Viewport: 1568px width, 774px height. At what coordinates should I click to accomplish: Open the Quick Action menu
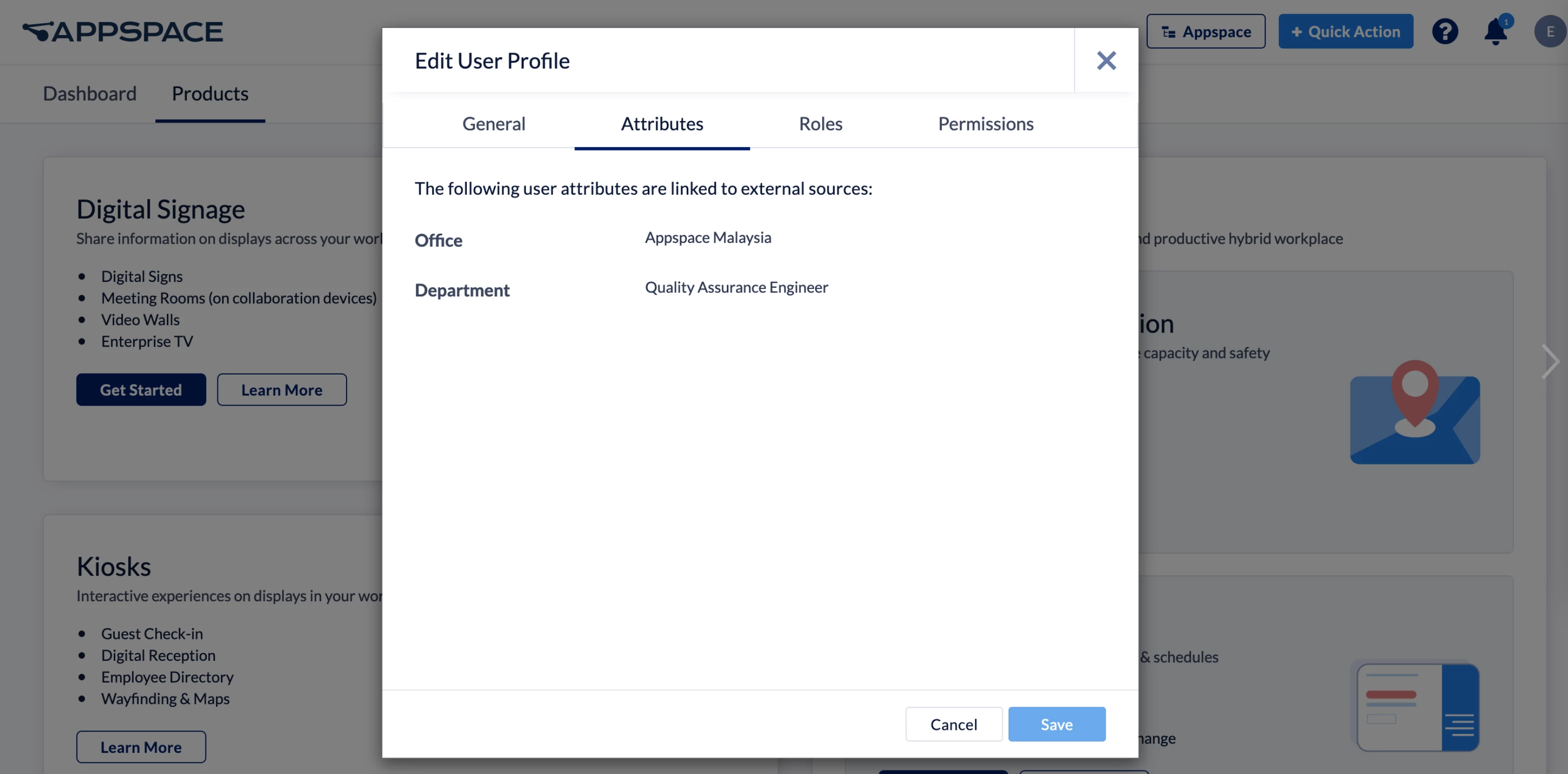[1345, 32]
